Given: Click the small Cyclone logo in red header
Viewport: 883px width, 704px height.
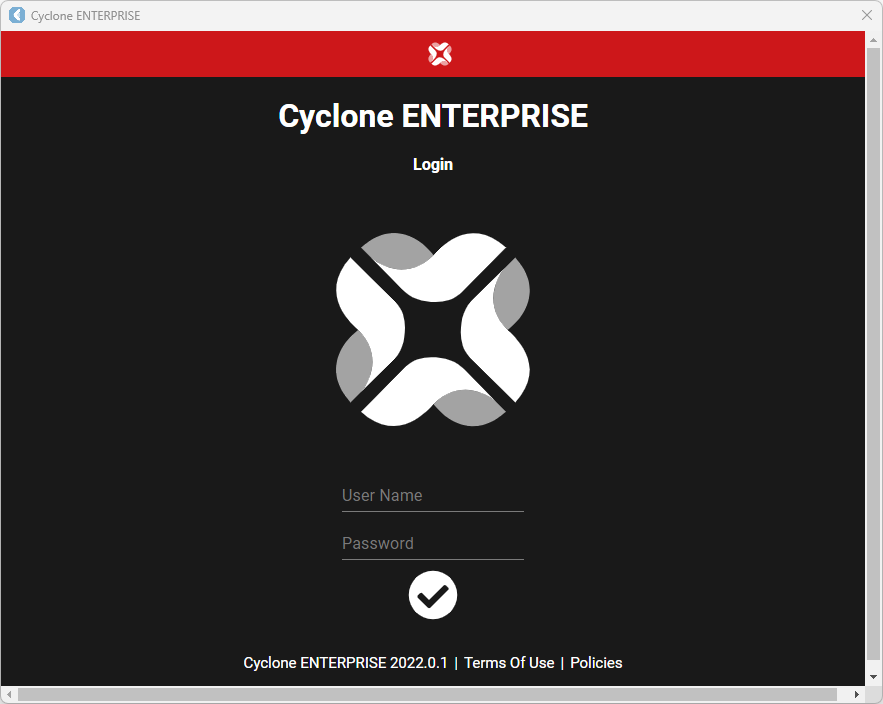Looking at the screenshot, I should (440, 54).
